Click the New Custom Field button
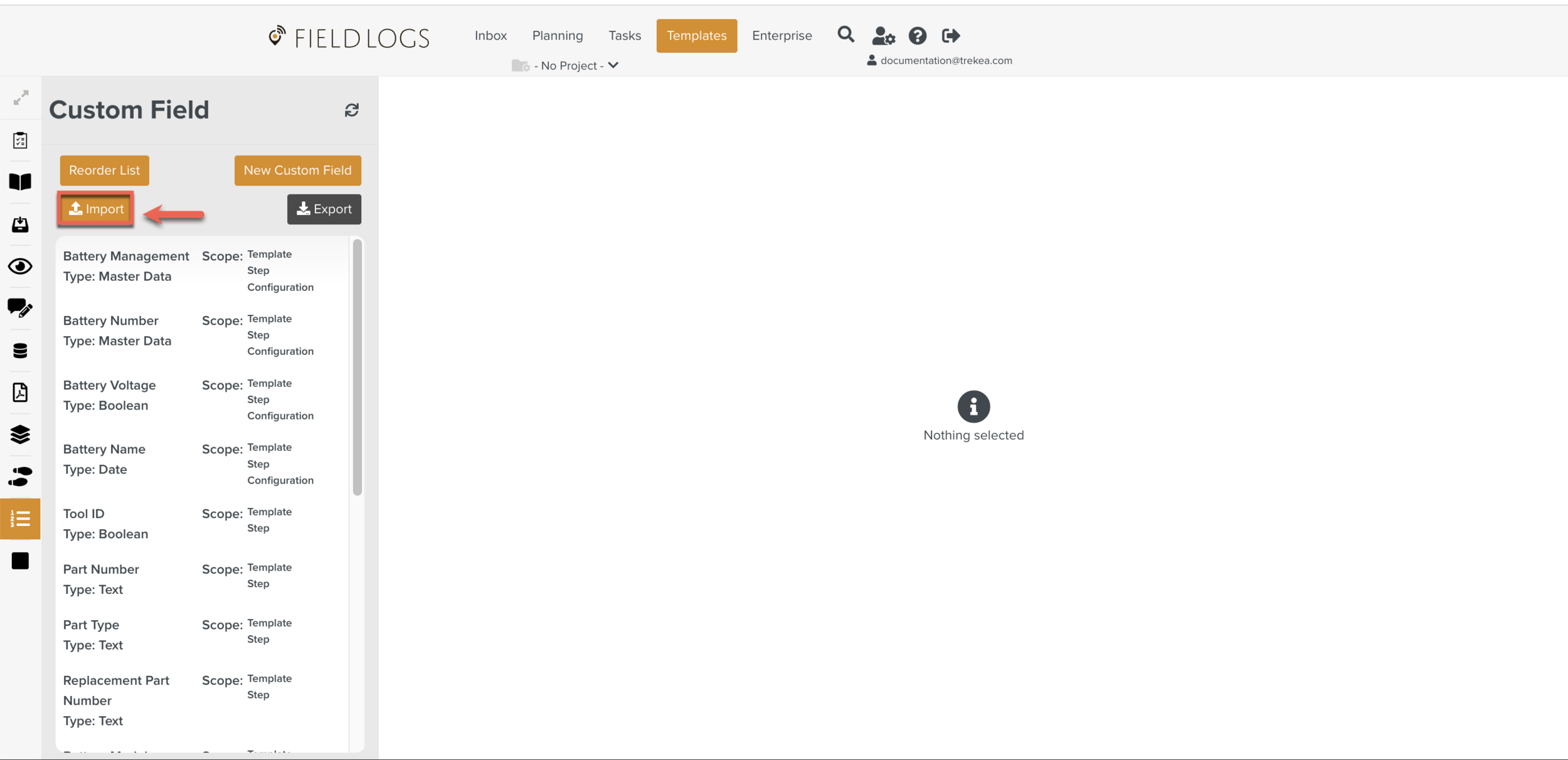 tap(297, 171)
